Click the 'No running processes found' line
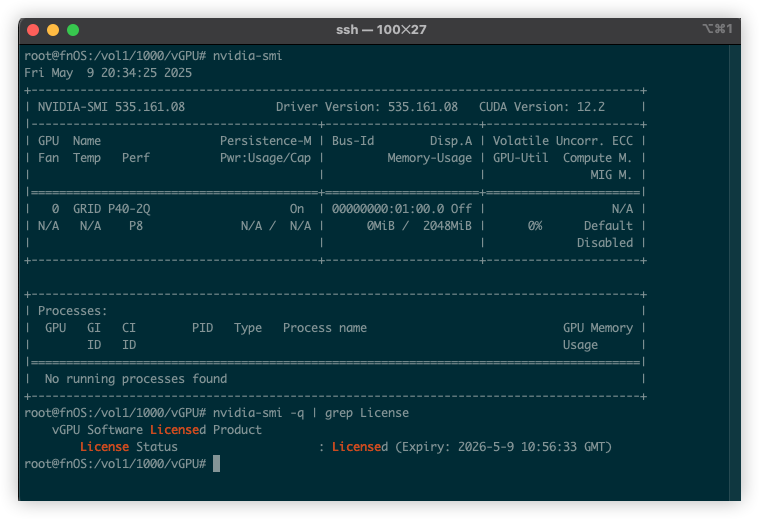Screen dimensions: 759x519 tap(136, 379)
